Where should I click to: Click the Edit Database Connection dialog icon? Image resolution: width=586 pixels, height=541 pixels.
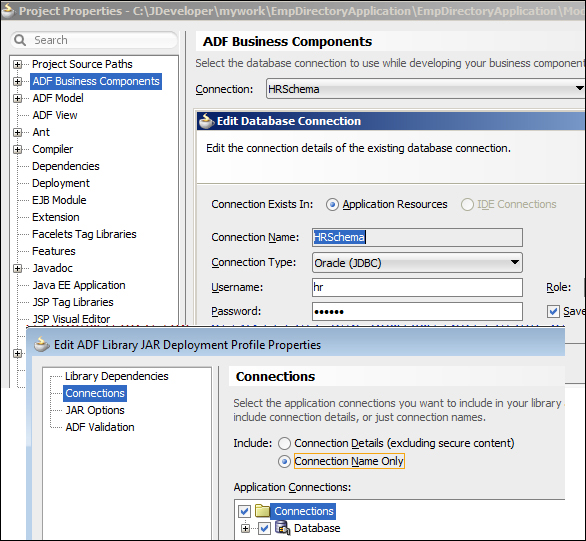206,121
